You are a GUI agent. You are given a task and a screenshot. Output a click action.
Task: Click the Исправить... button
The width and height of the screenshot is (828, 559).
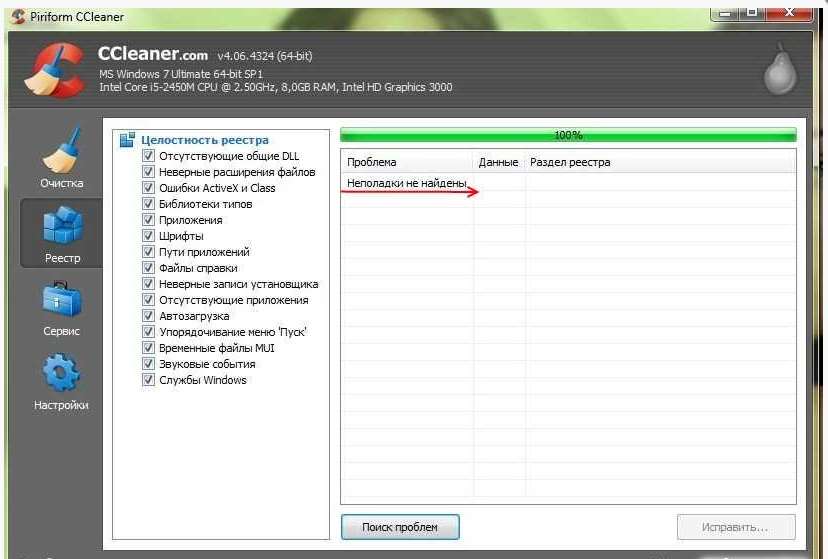[x=735, y=527]
